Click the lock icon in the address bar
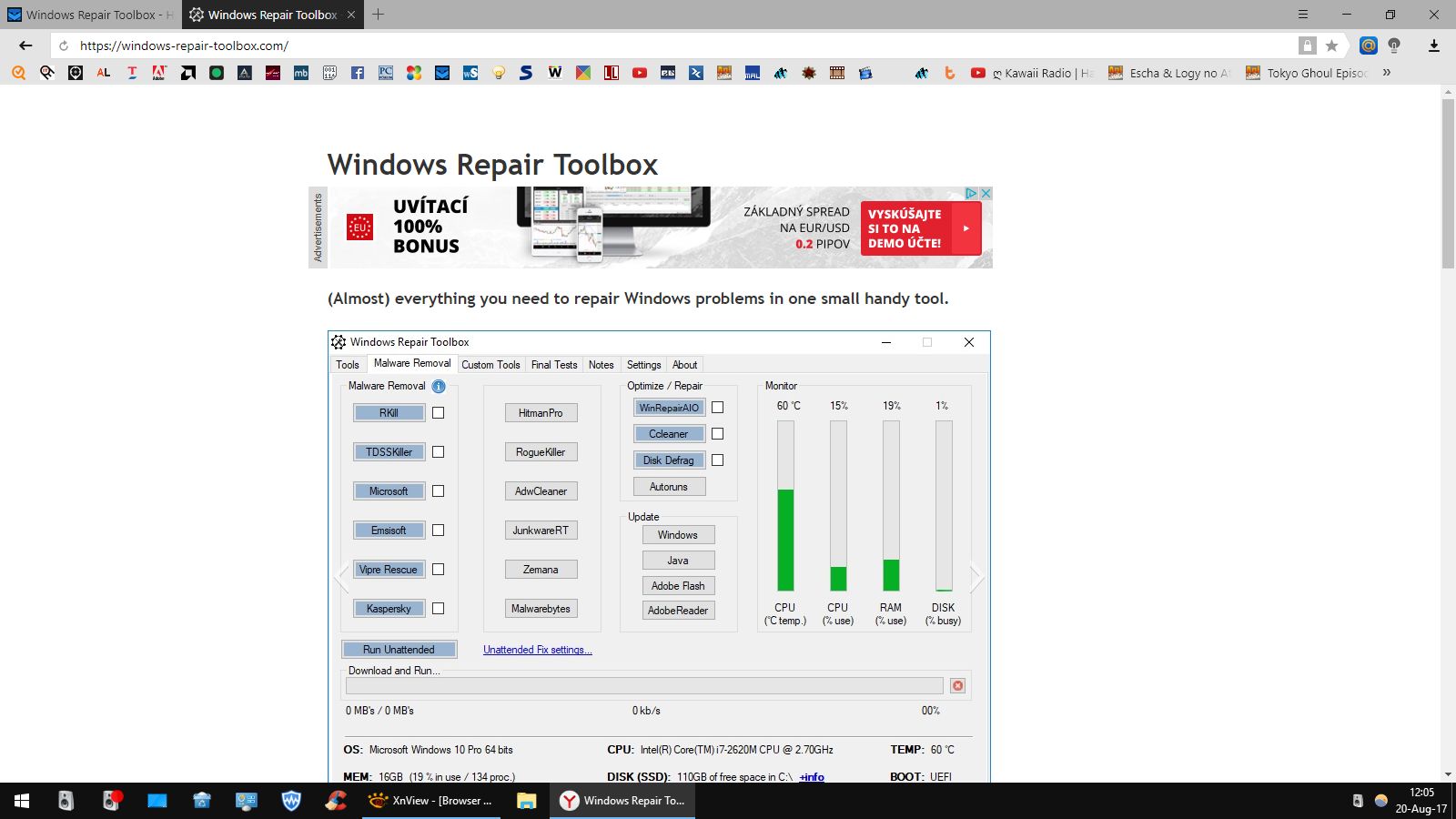Screen dimensions: 1456x819 tap(1307, 45)
